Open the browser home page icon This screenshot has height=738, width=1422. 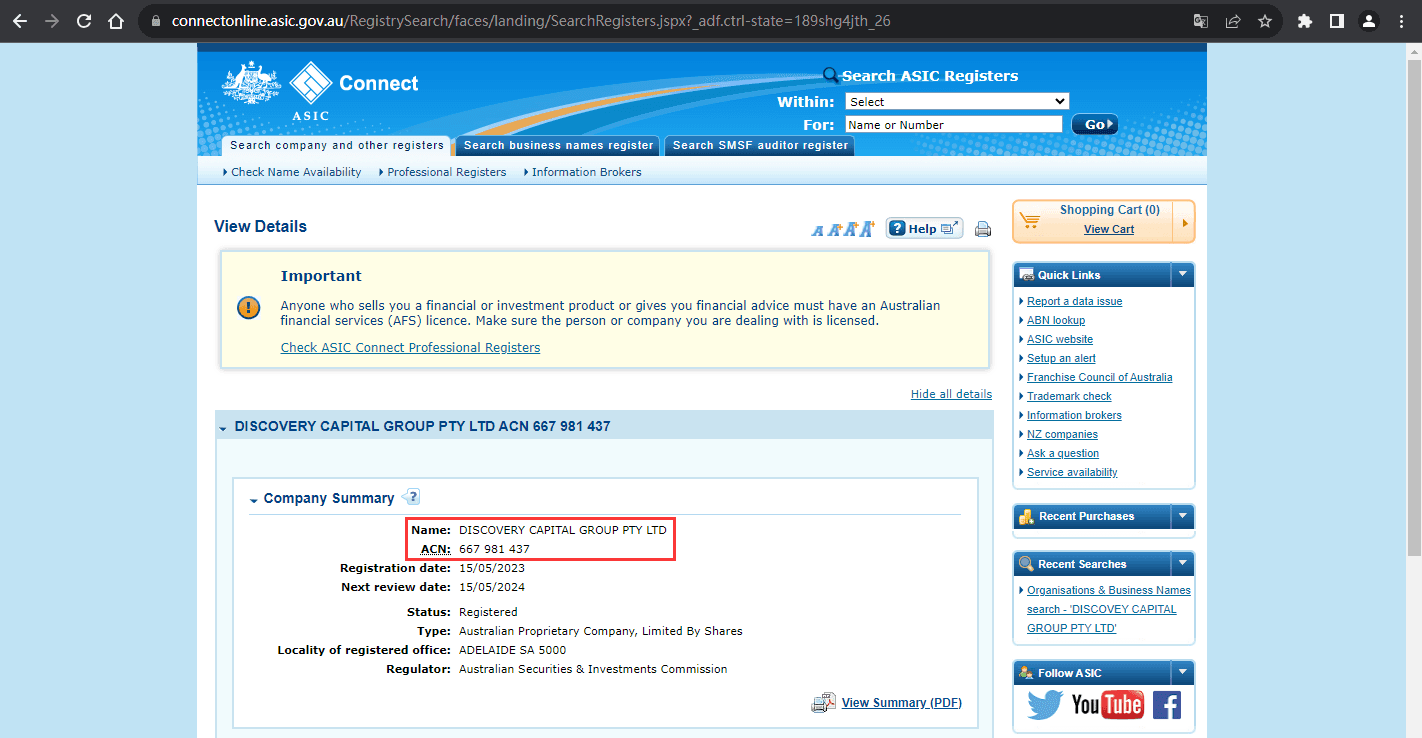pyautogui.click(x=116, y=21)
